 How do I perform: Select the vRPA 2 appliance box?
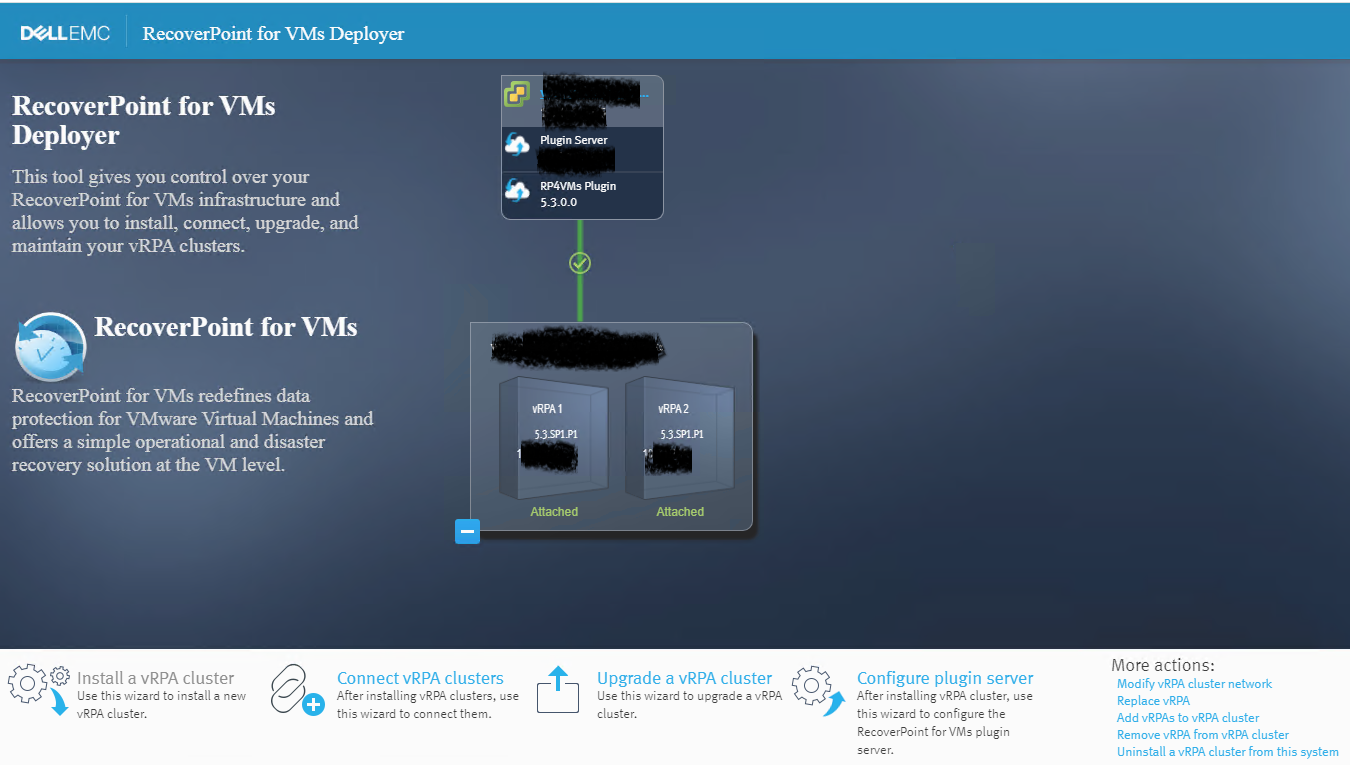pos(680,436)
